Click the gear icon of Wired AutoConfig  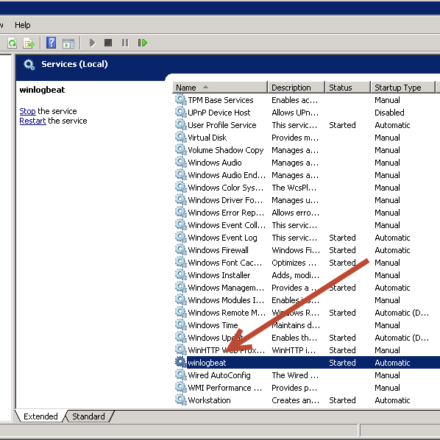181,375
